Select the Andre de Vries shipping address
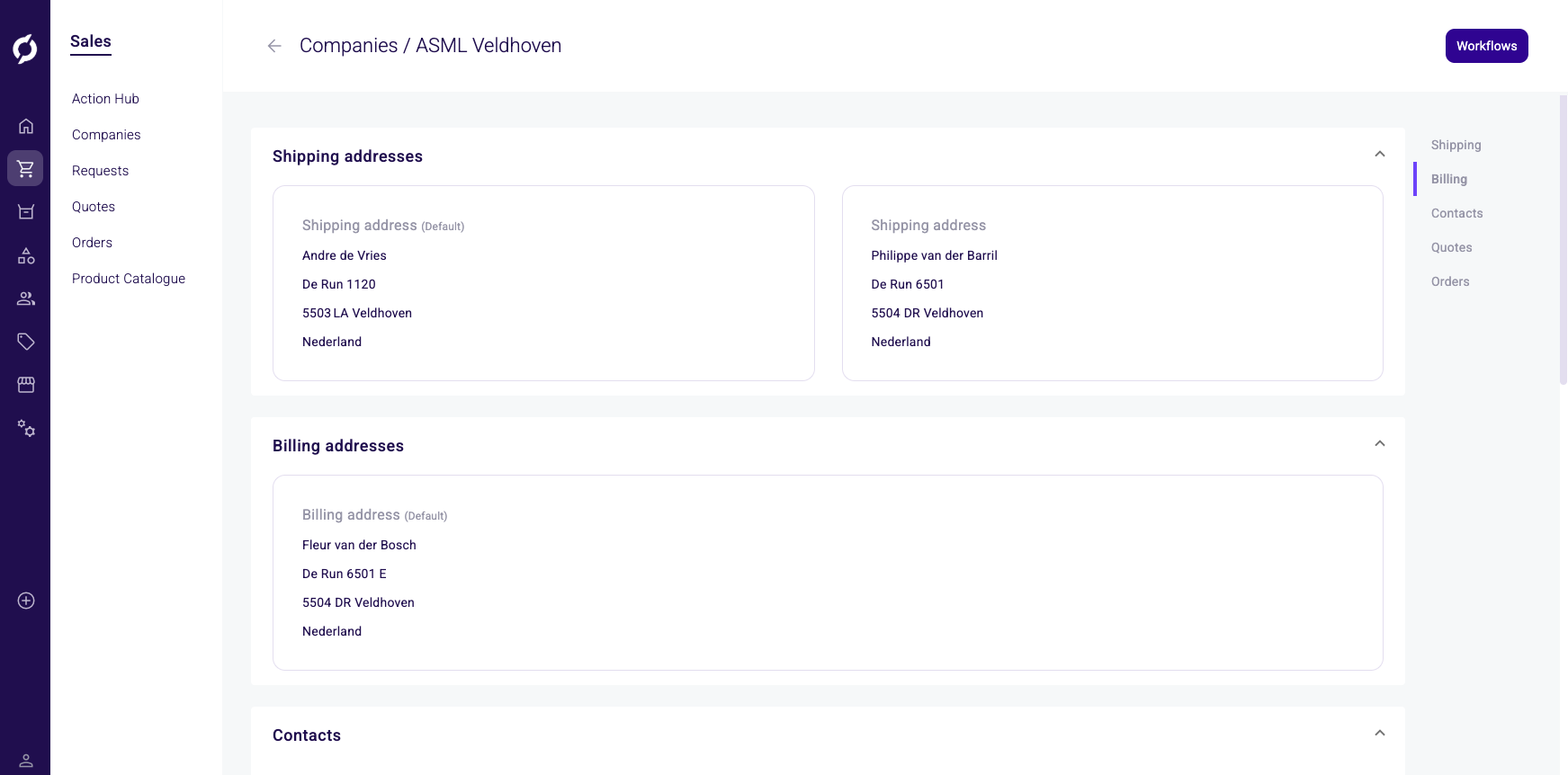Viewport: 1568px width, 775px height. 543,283
